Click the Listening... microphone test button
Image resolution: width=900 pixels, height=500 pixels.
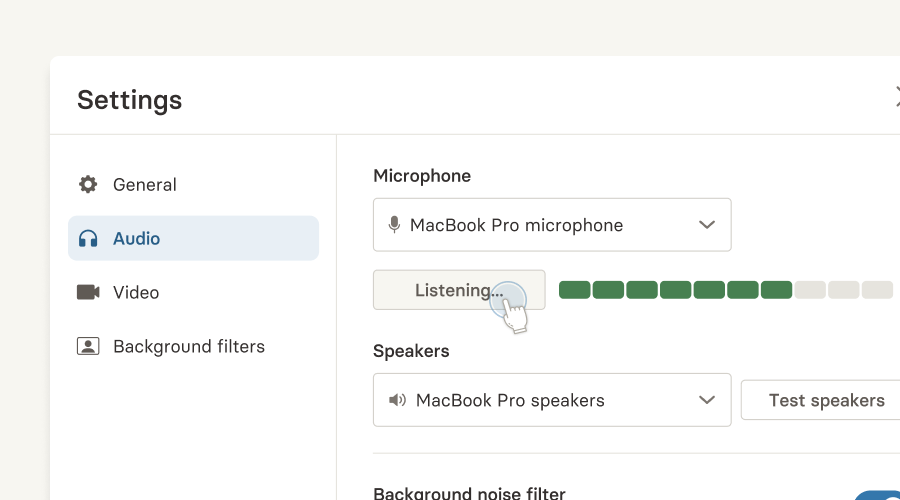459,290
